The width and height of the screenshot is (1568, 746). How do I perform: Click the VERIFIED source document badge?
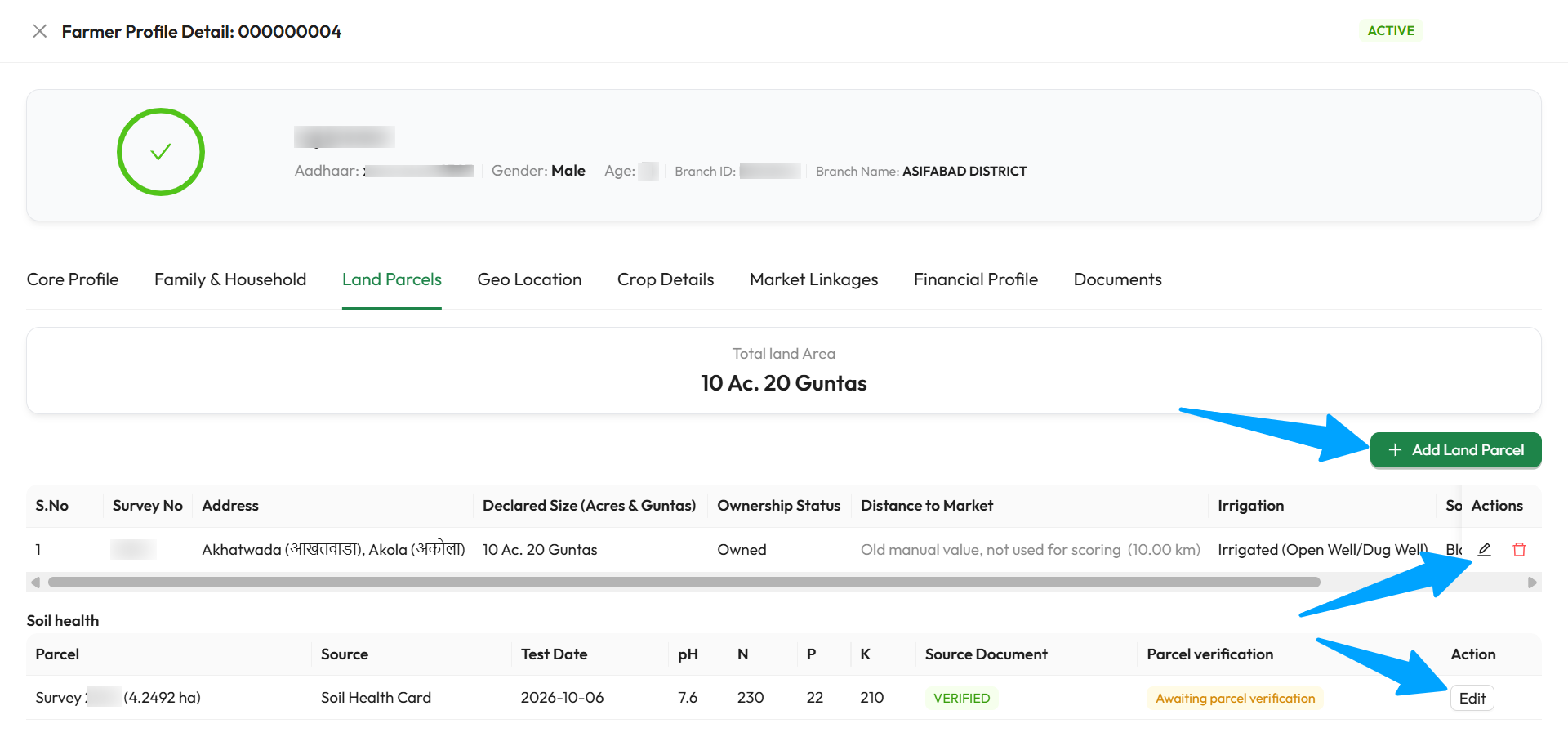coord(961,698)
